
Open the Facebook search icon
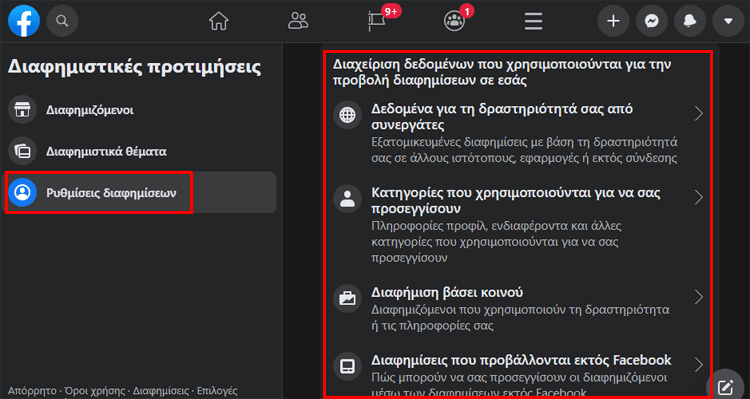tap(62, 21)
